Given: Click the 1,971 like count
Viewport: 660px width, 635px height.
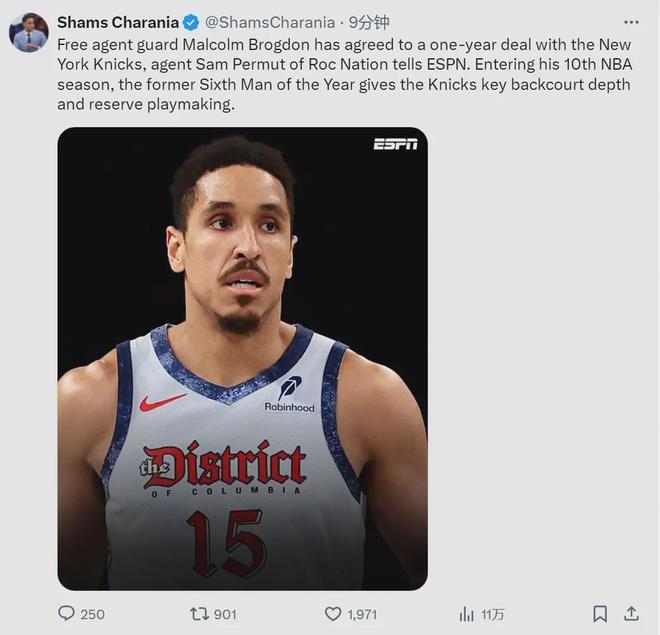Looking at the screenshot, I should point(362,613).
